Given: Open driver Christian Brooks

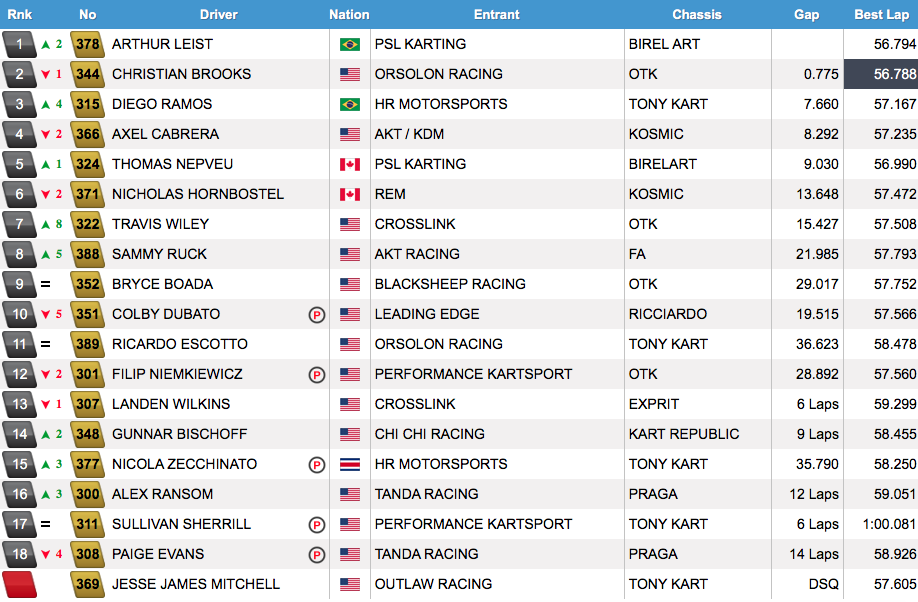Looking at the screenshot, I should pos(181,74).
